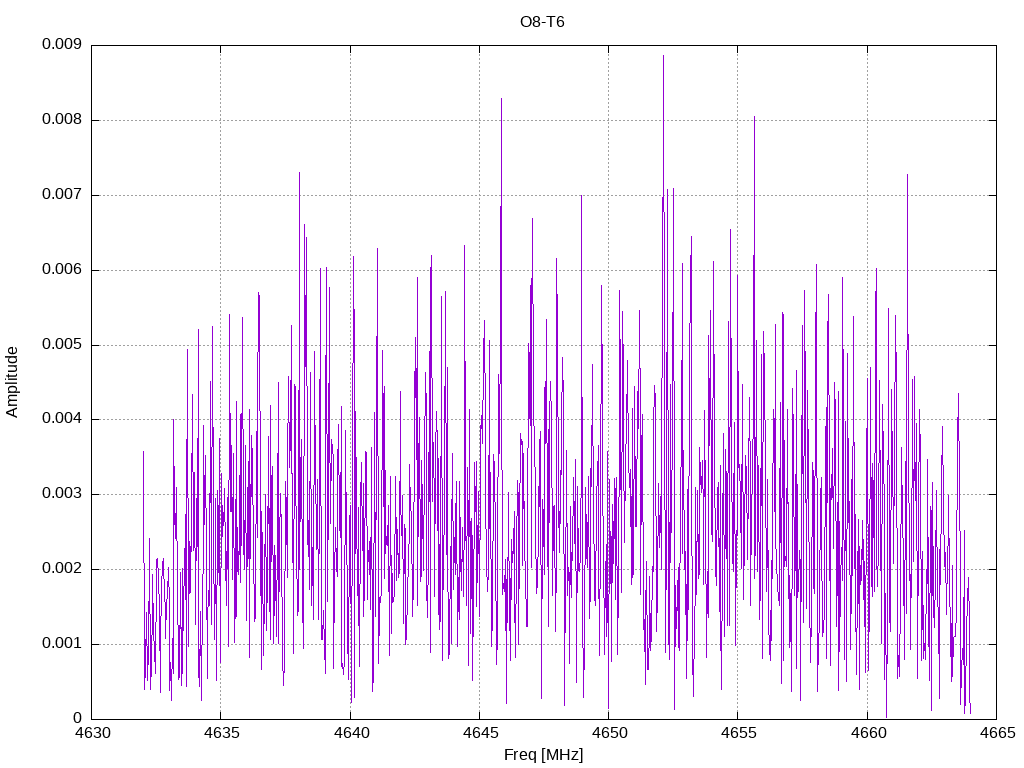Click the spectrum peak near 4646 MHz
1024x768 pixels.
[502, 99]
